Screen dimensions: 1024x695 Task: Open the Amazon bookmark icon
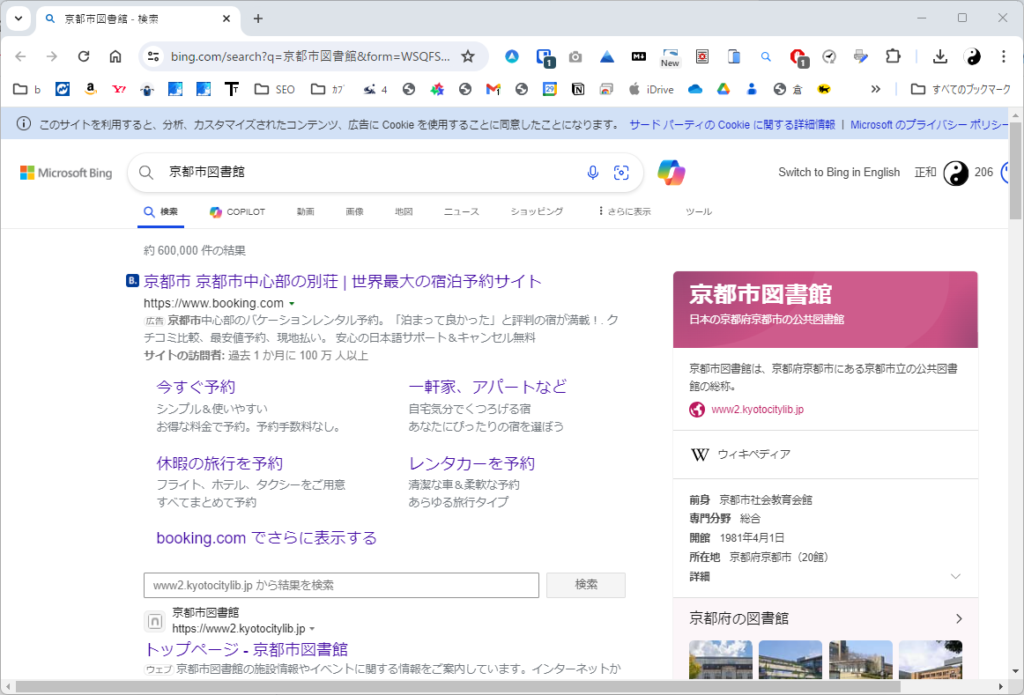coord(91,89)
